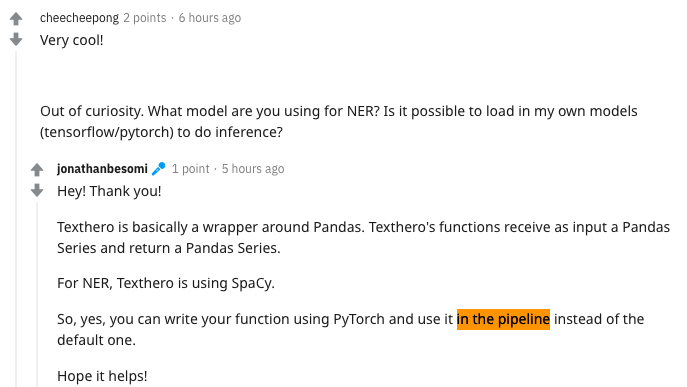
Task: Click the "Very cool!" comment text
Action: pos(72,40)
